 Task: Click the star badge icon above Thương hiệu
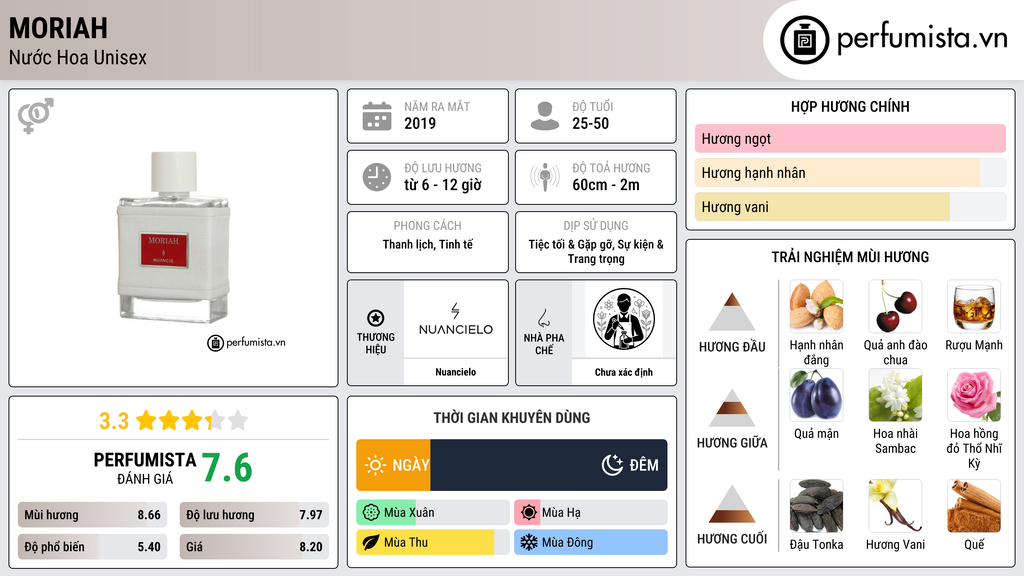coord(376,318)
